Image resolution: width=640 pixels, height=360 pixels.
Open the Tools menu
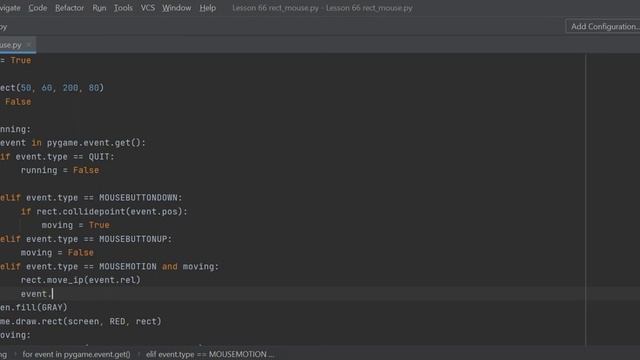click(123, 8)
